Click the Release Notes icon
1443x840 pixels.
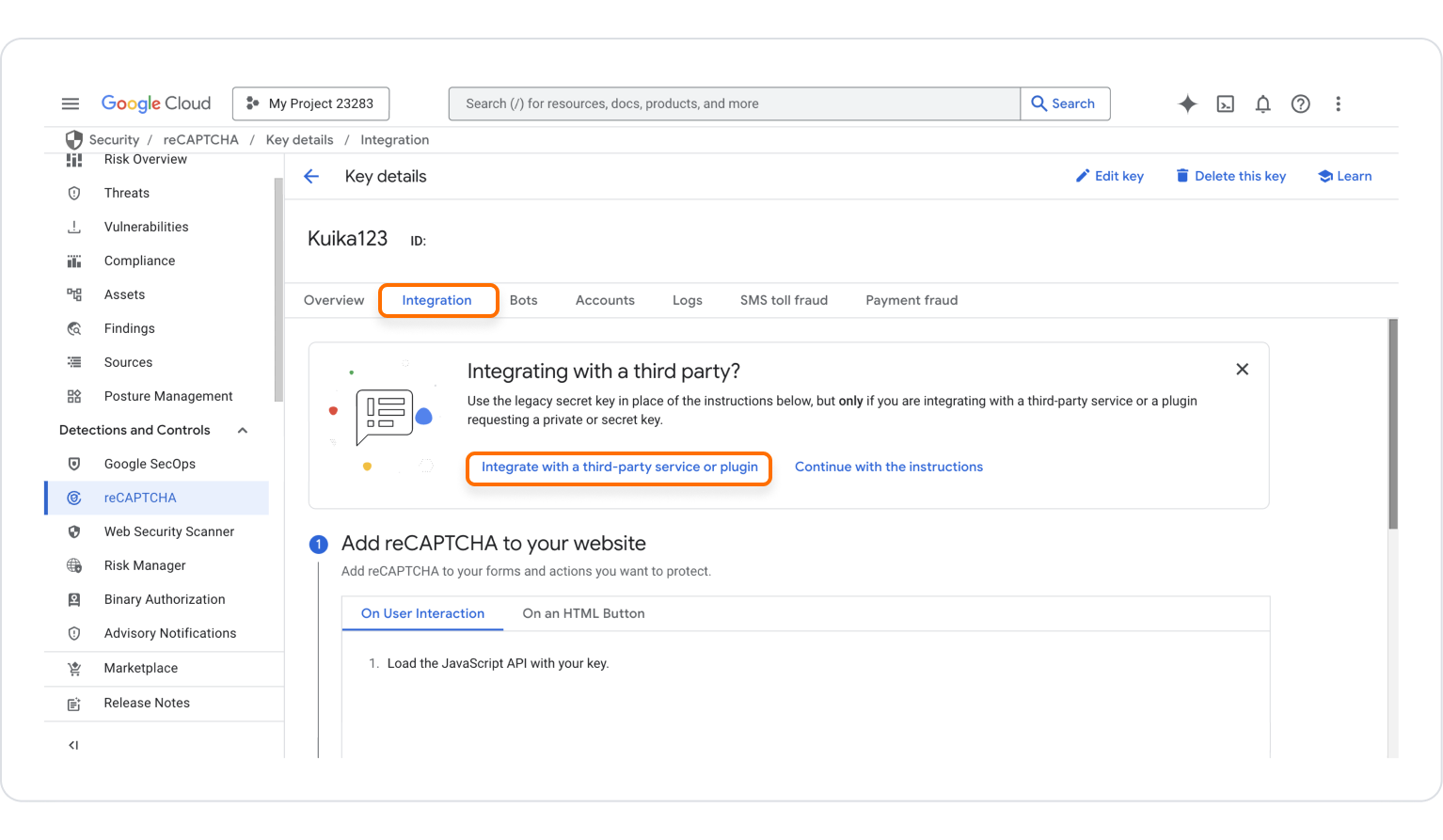click(74, 704)
